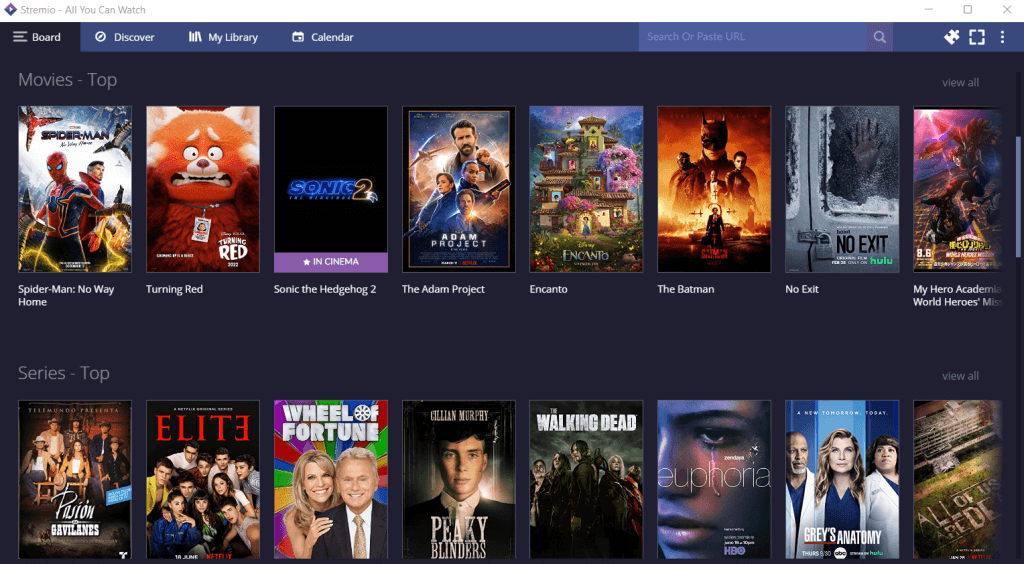The height and width of the screenshot is (564, 1024).
Task: Click the 'No Exit' title text
Action: [802, 289]
